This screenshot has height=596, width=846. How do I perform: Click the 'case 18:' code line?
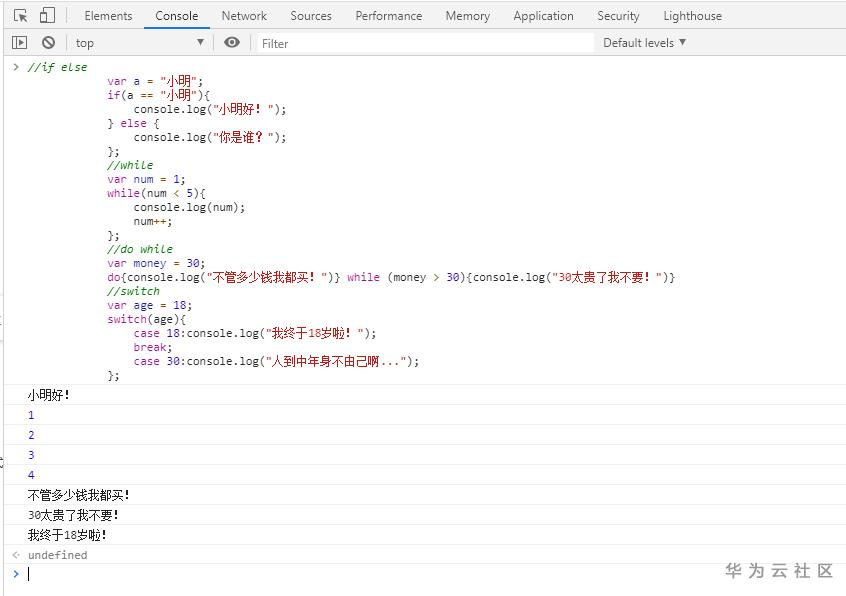pos(255,333)
